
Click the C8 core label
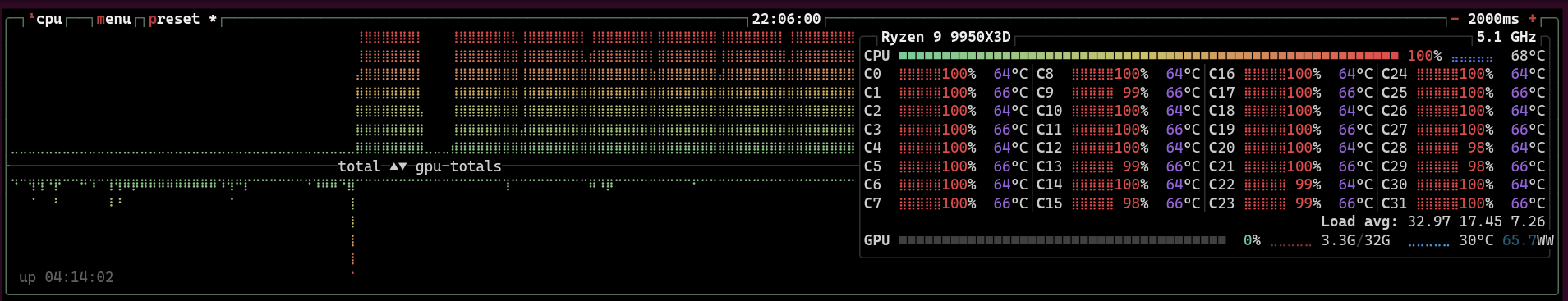1045,74
